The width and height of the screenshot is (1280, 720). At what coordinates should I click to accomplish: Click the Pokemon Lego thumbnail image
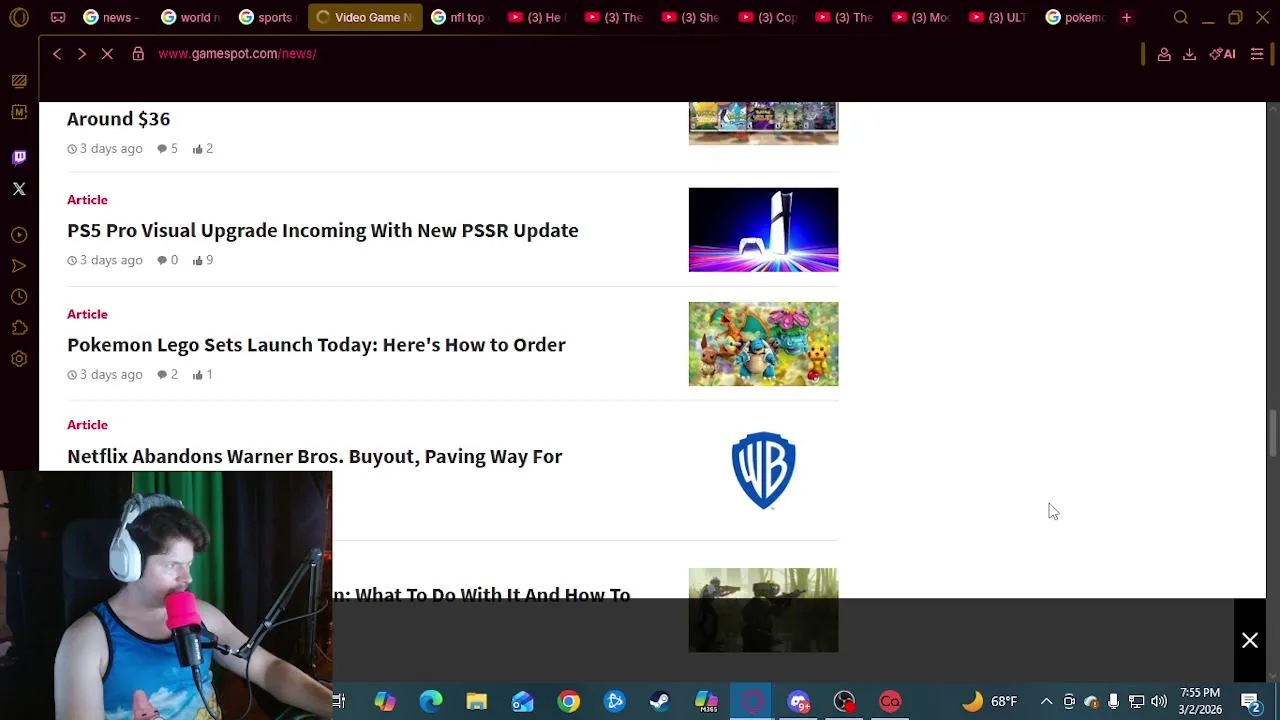tap(763, 344)
